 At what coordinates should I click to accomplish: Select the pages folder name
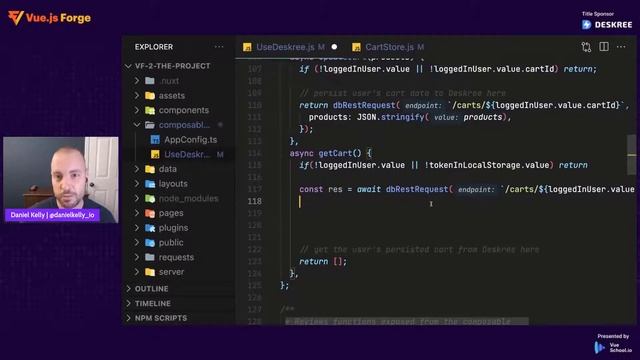click(x=171, y=213)
